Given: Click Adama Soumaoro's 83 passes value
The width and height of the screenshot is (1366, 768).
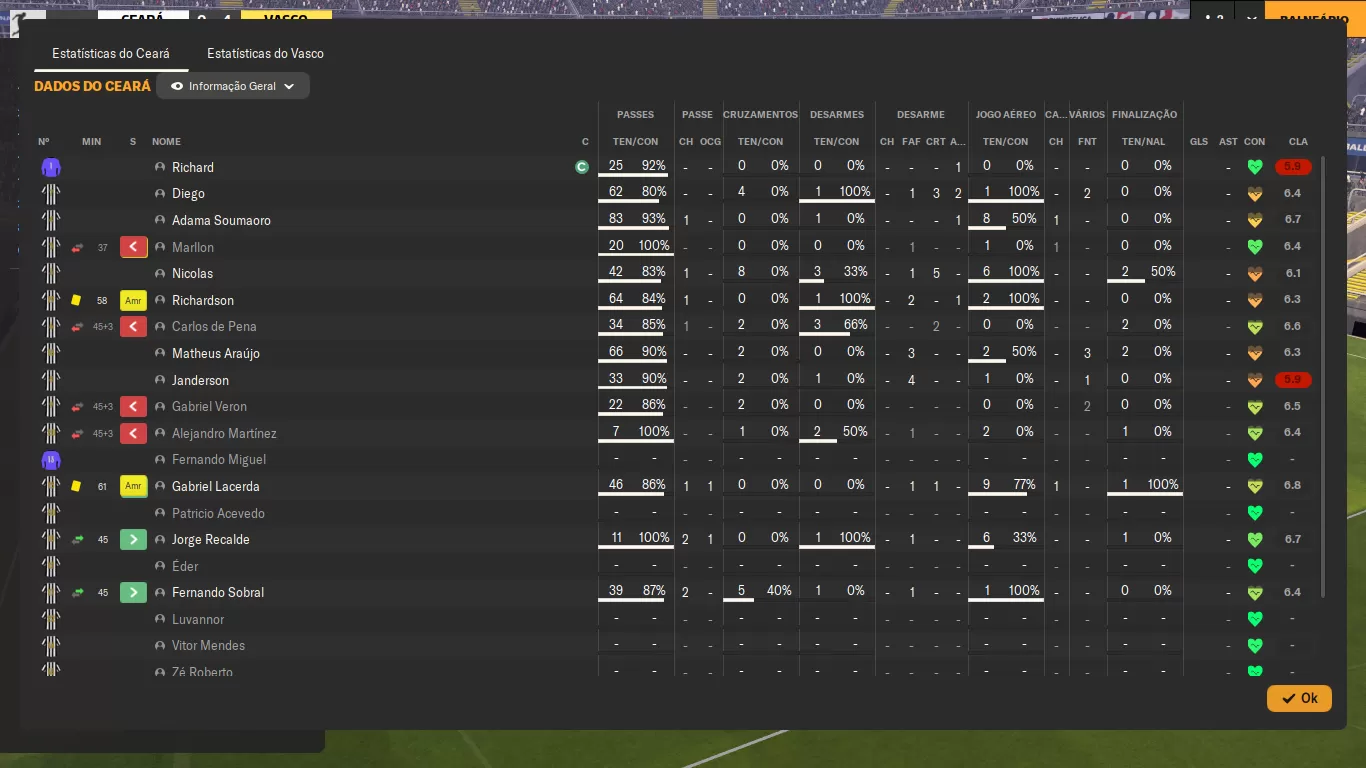Looking at the screenshot, I should [x=616, y=219].
